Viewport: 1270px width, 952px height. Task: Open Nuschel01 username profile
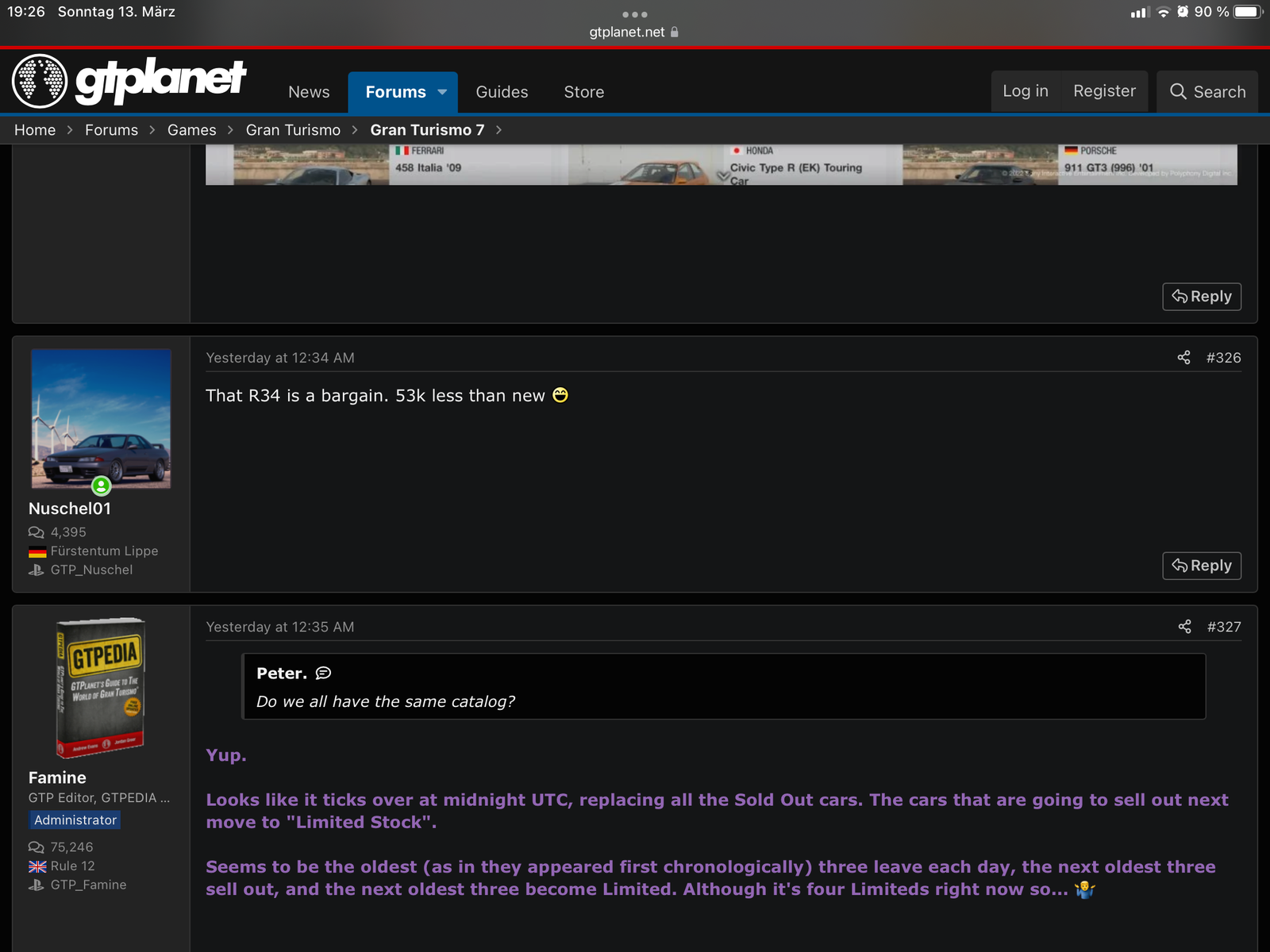pyautogui.click(x=70, y=509)
